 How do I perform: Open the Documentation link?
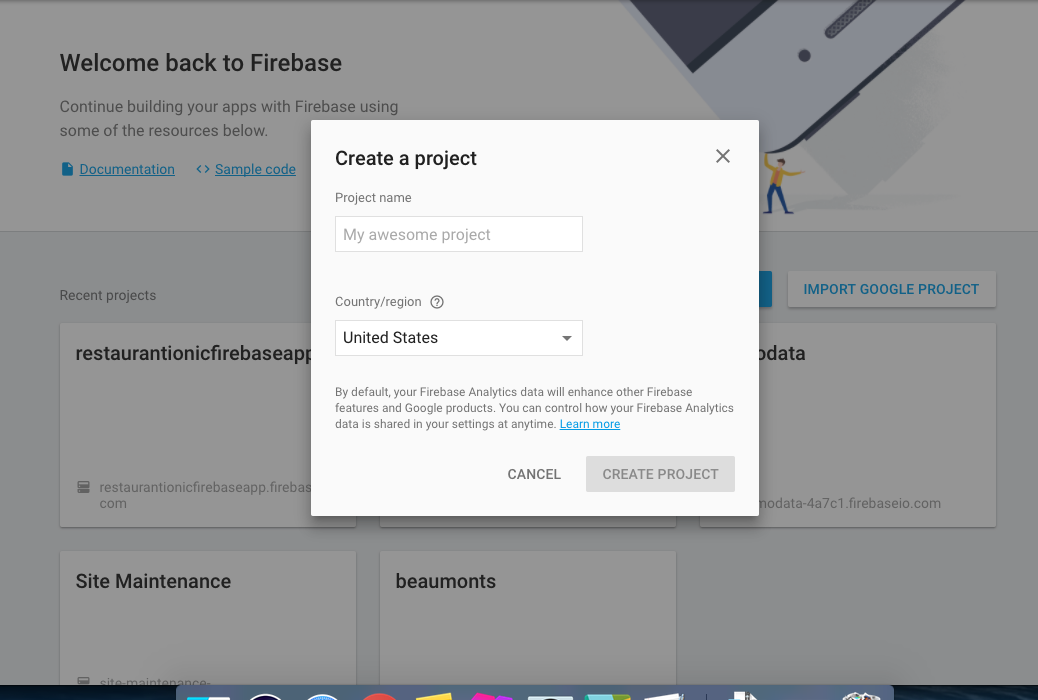tap(127, 169)
